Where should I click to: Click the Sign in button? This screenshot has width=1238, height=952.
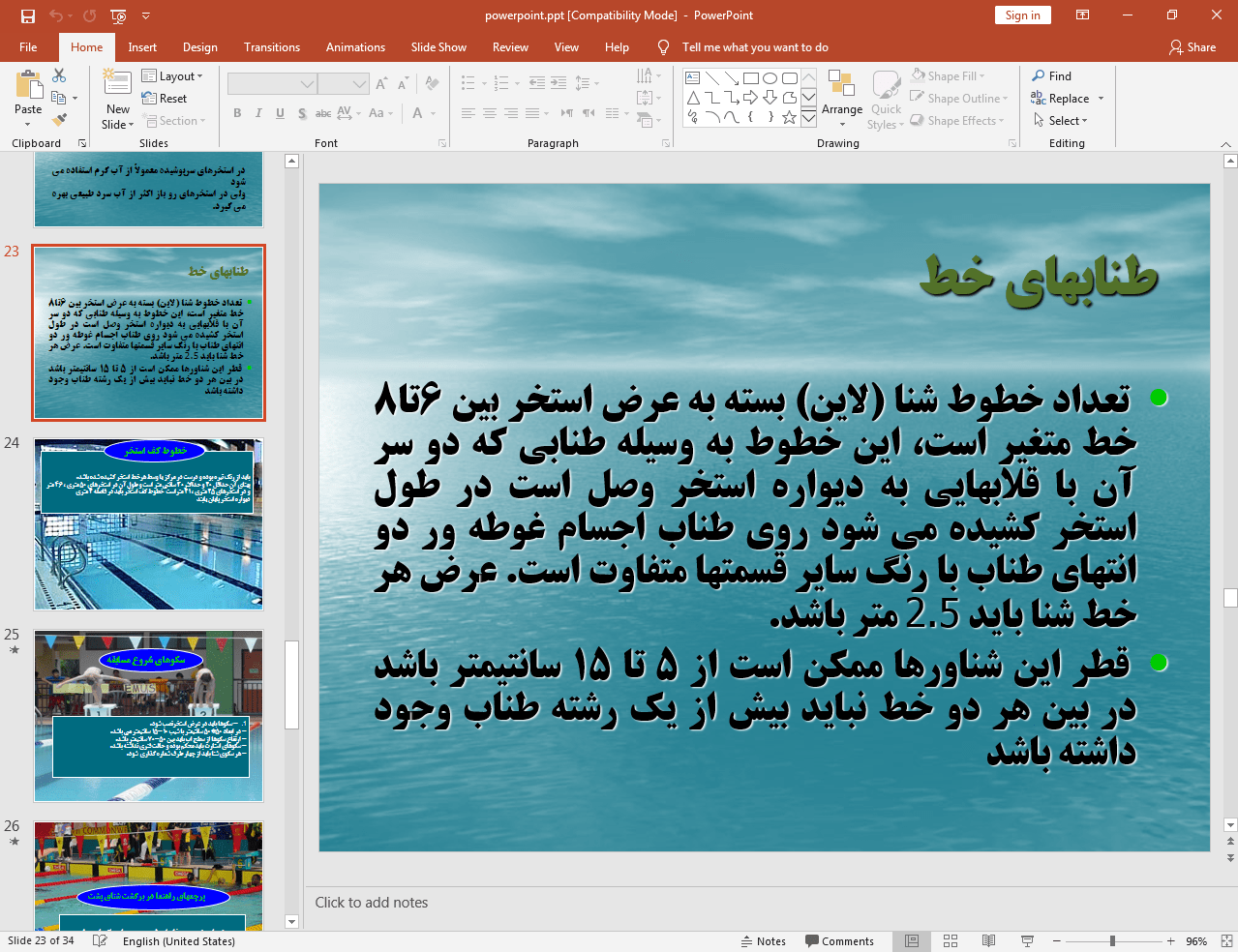tap(1022, 15)
